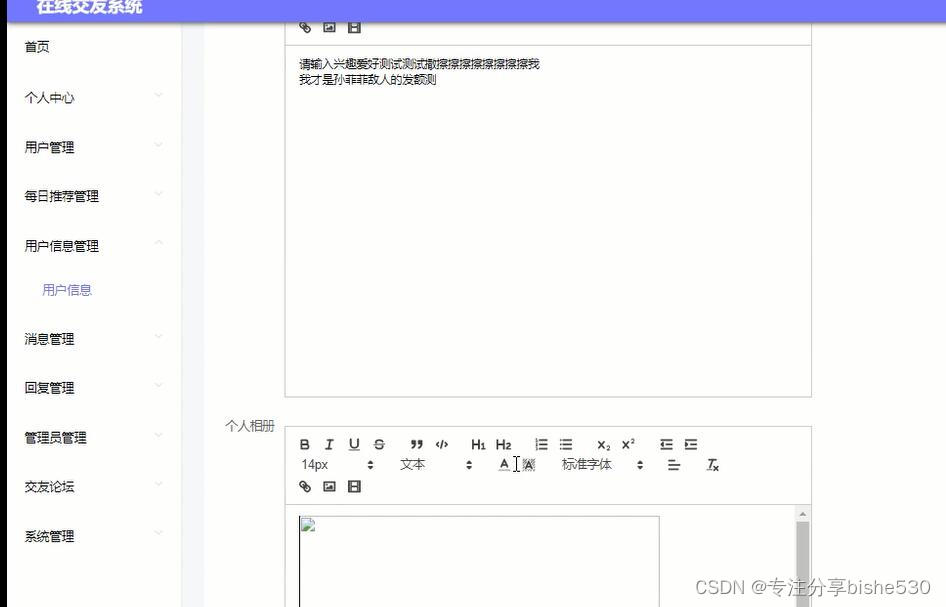Click 个人相册 editor scrollbar up arrow

point(802,514)
